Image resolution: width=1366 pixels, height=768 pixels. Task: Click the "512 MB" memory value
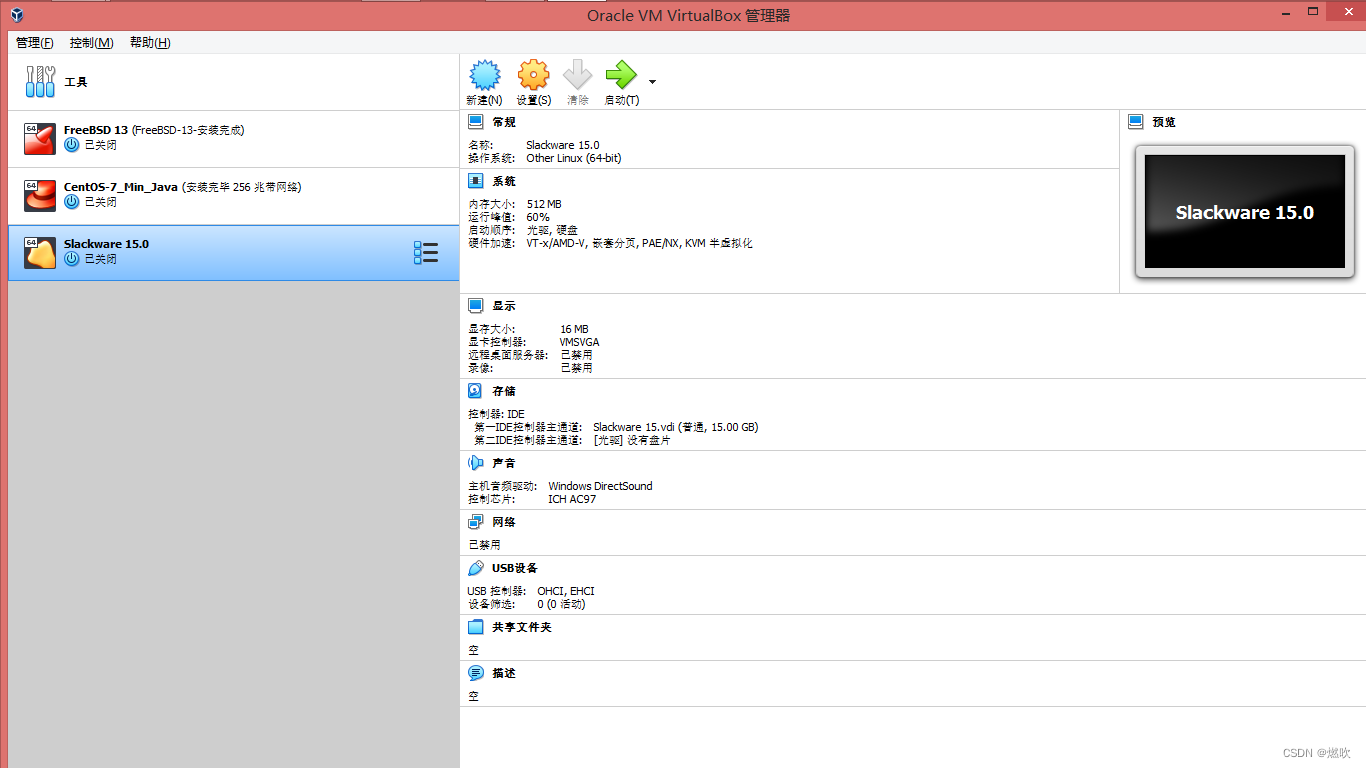click(x=544, y=204)
